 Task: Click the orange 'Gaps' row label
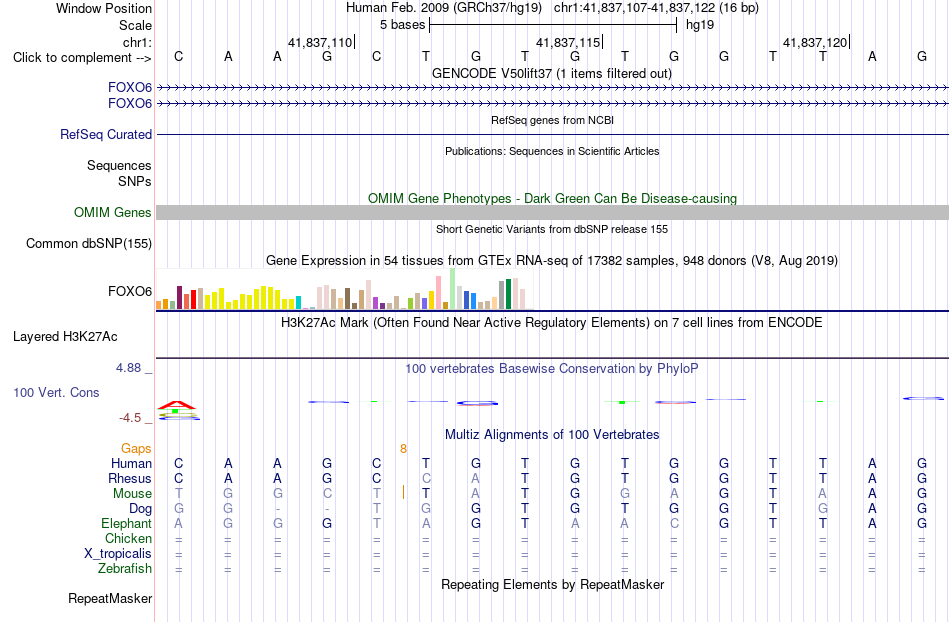click(x=136, y=448)
